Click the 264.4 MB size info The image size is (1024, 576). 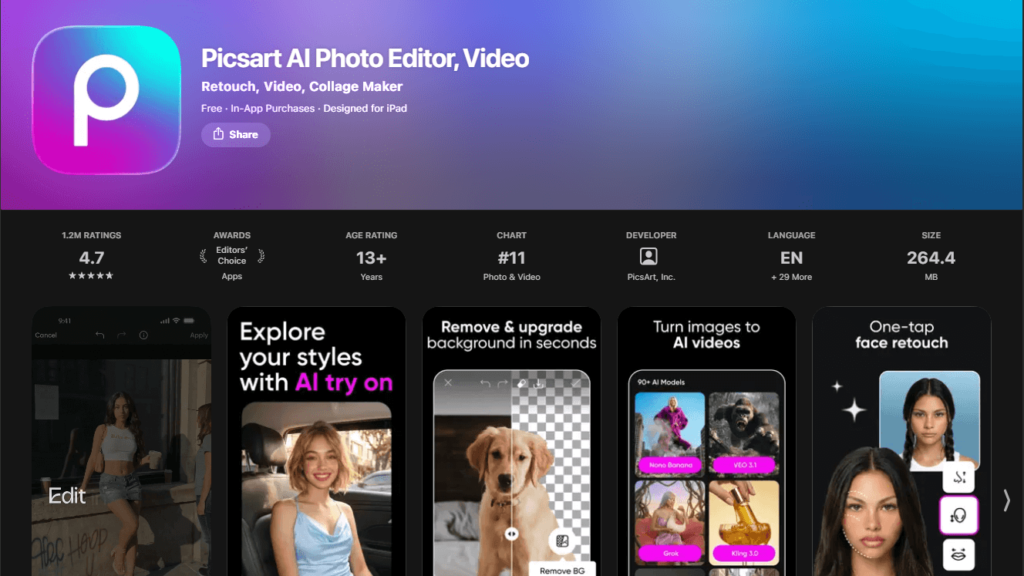[x=931, y=258]
